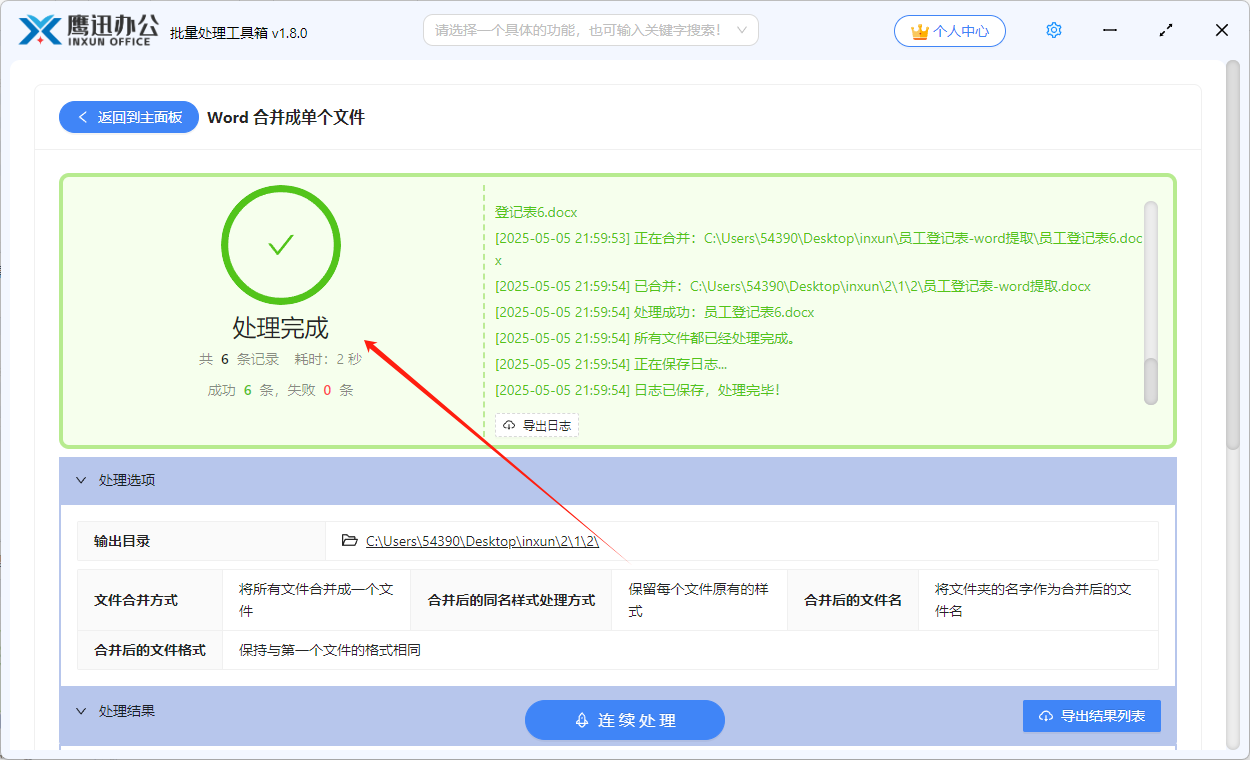This screenshot has height=760, width=1250.
Task: Open the settings gear icon
Action: 1053,30
